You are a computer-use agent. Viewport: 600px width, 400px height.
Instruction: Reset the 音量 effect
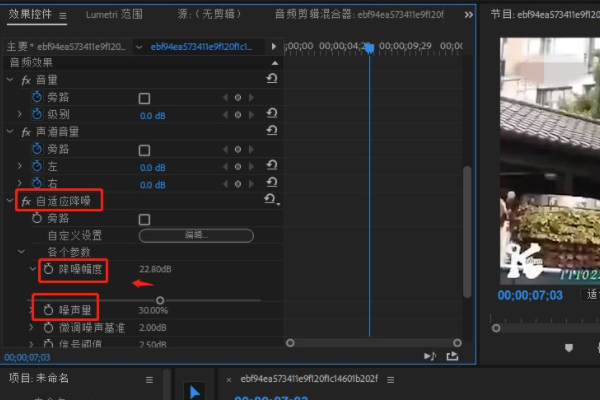[272, 79]
